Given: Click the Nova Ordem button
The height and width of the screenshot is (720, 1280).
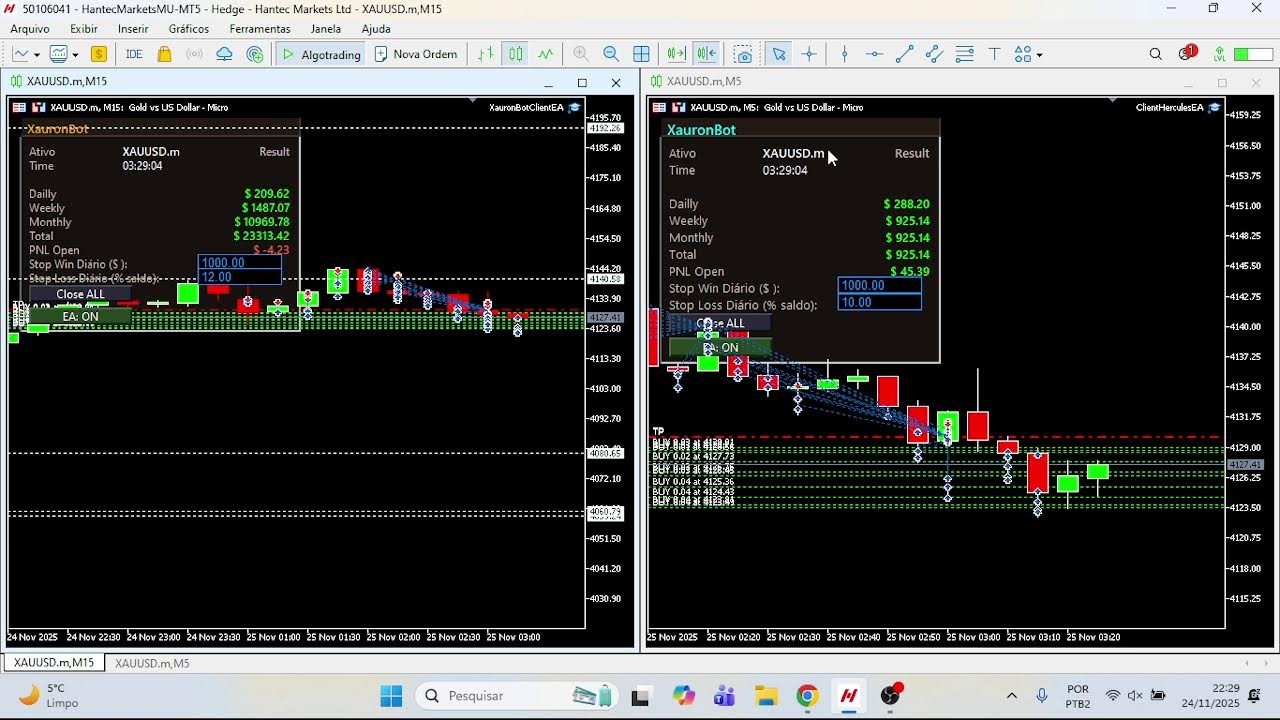Looking at the screenshot, I should point(416,54).
